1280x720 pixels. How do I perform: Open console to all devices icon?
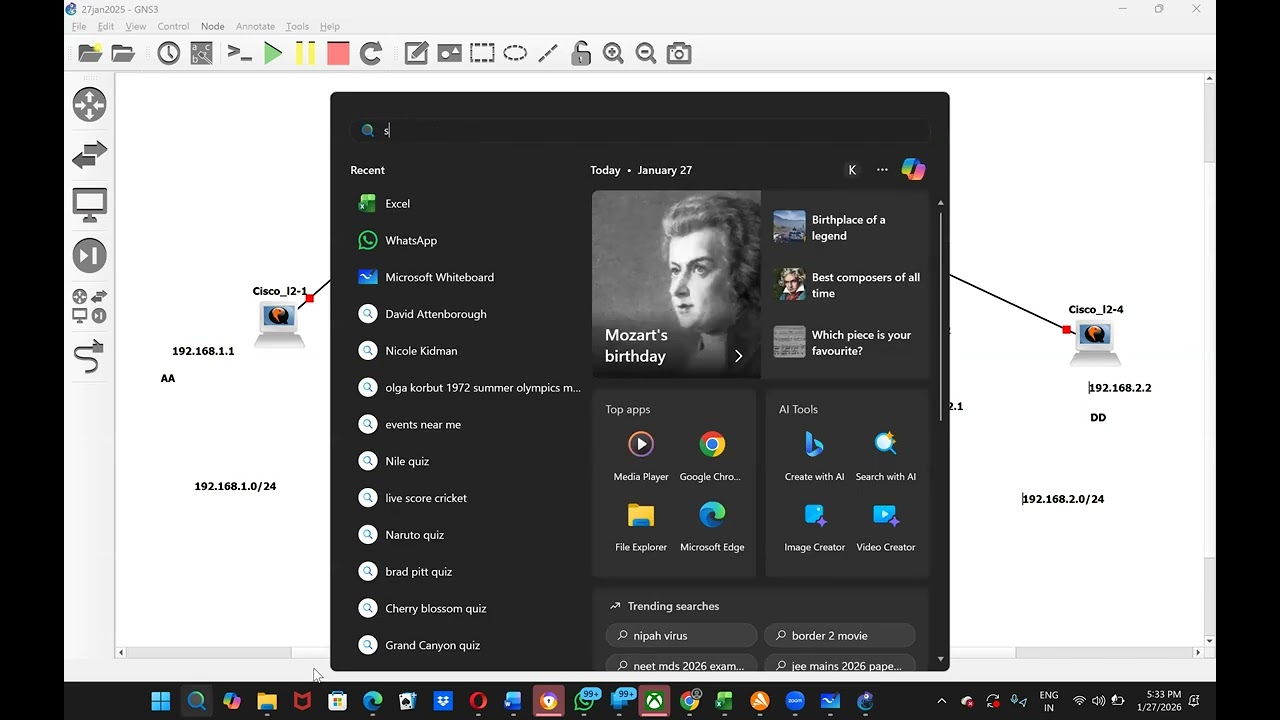239,54
